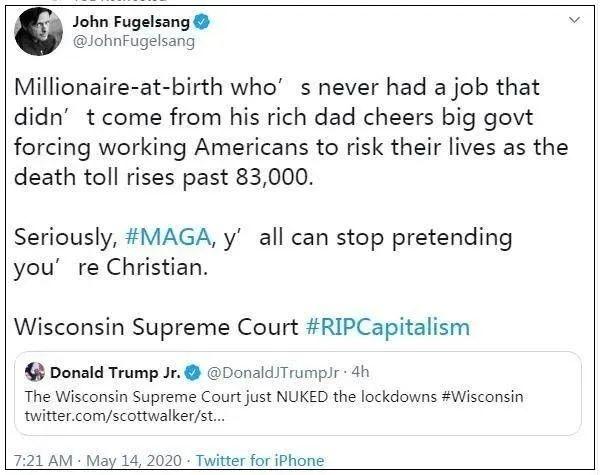Open Donald Trump Jr. name in quoted tweet

coord(115,373)
